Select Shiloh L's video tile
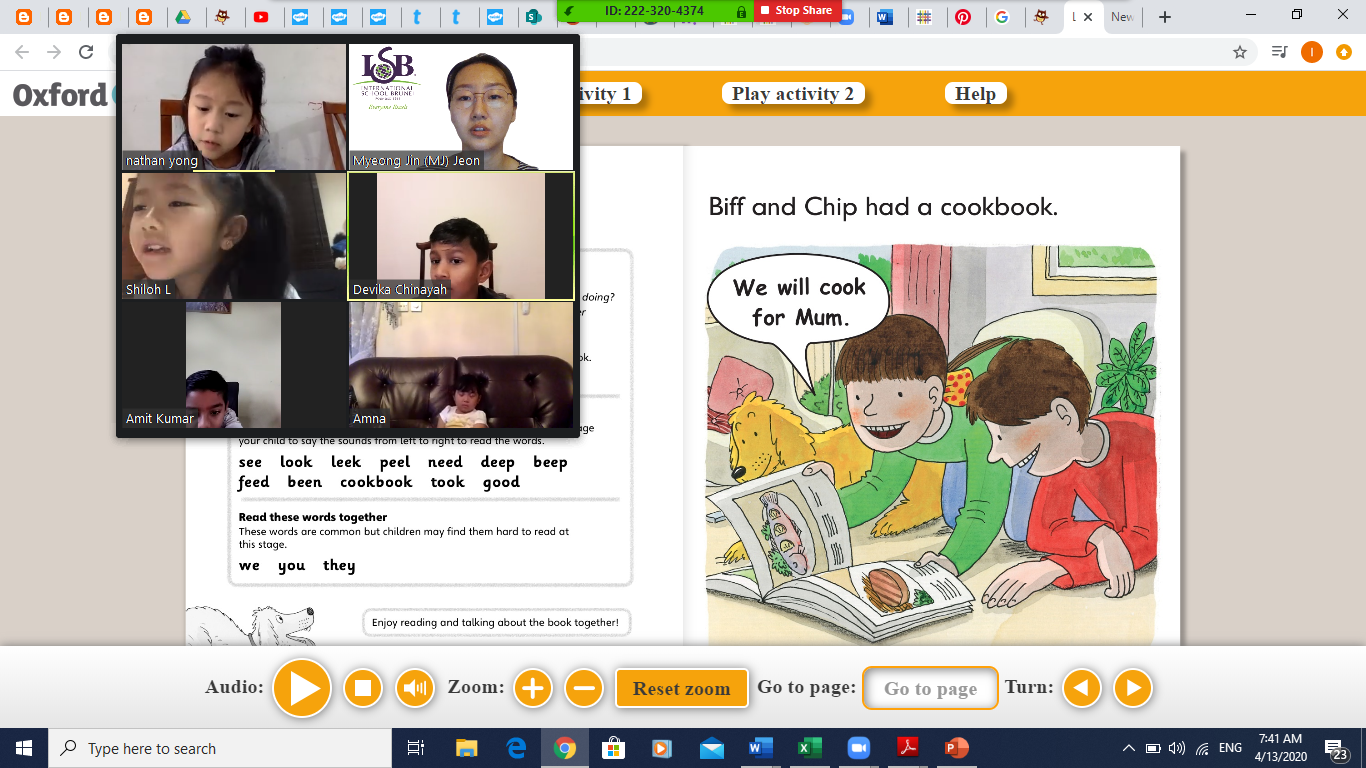This screenshot has width=1366, height=768. pos(234,236)
